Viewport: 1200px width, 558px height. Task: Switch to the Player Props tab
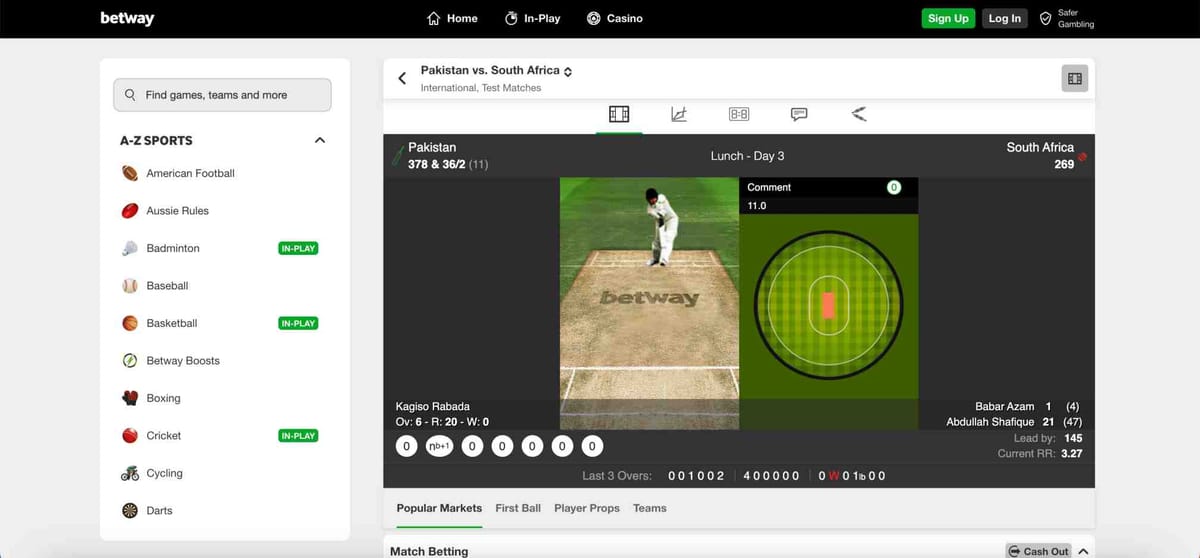[x=587, y=508]
